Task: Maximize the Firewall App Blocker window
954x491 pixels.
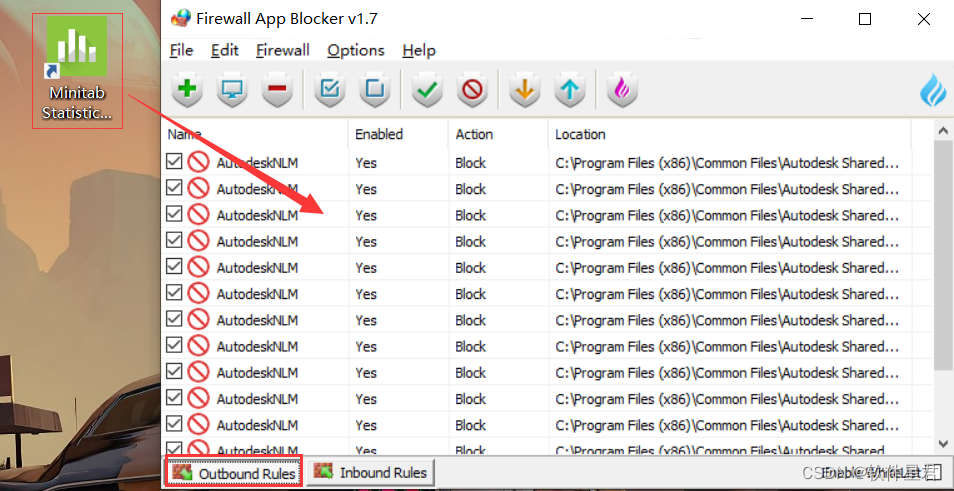Action: pos(865,19)
